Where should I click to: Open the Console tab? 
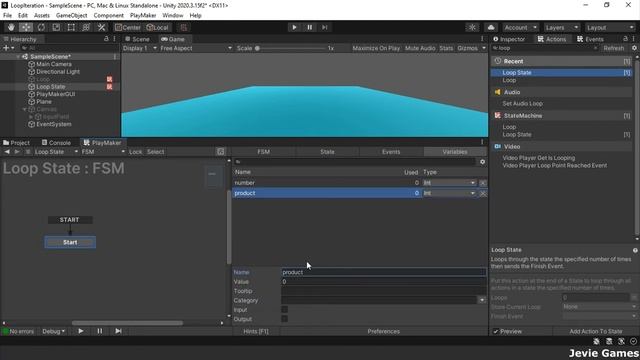(56, 143)
